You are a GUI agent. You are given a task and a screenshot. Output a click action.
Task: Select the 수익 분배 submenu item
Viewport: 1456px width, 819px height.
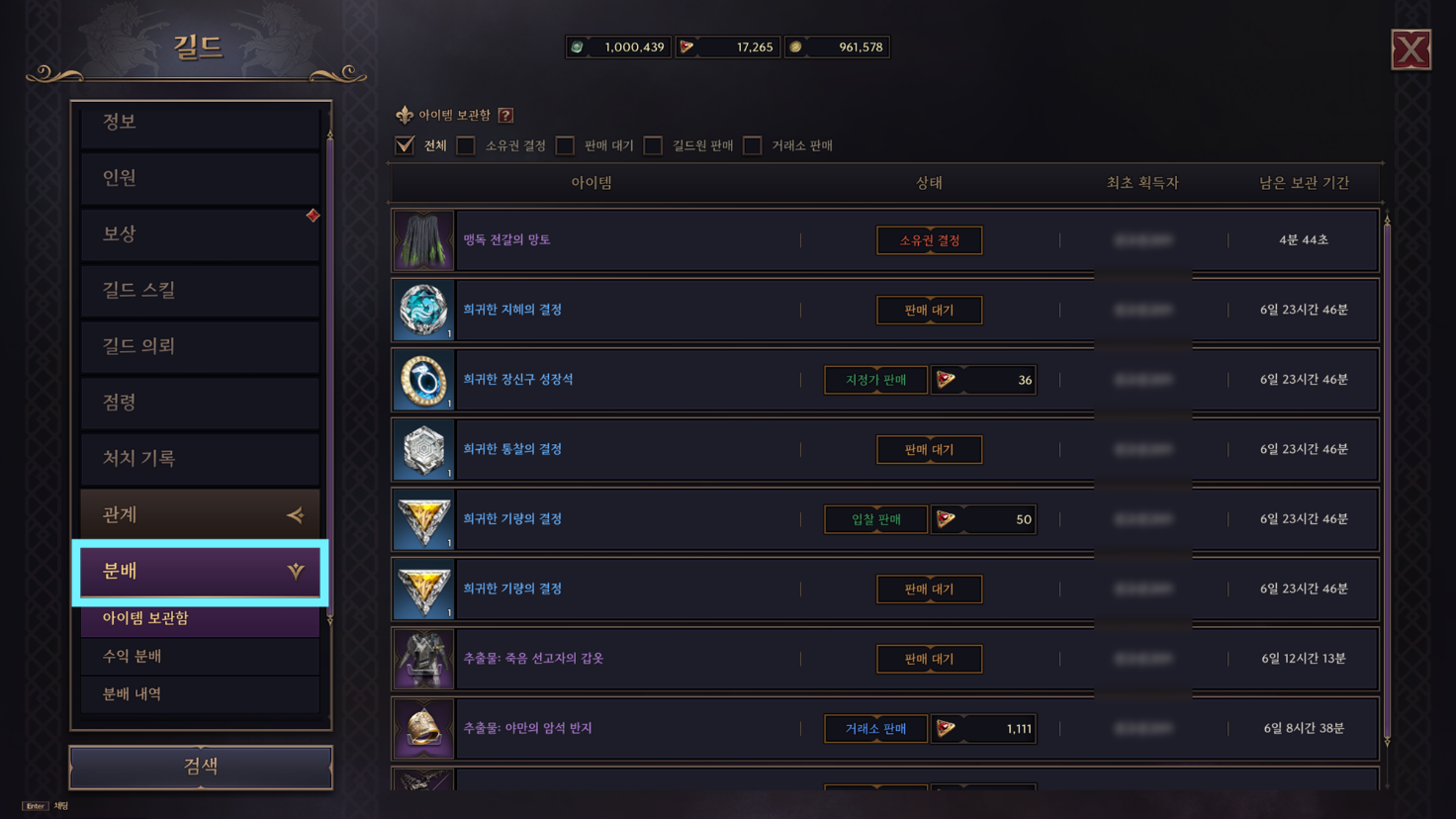[x=201, y=656]
